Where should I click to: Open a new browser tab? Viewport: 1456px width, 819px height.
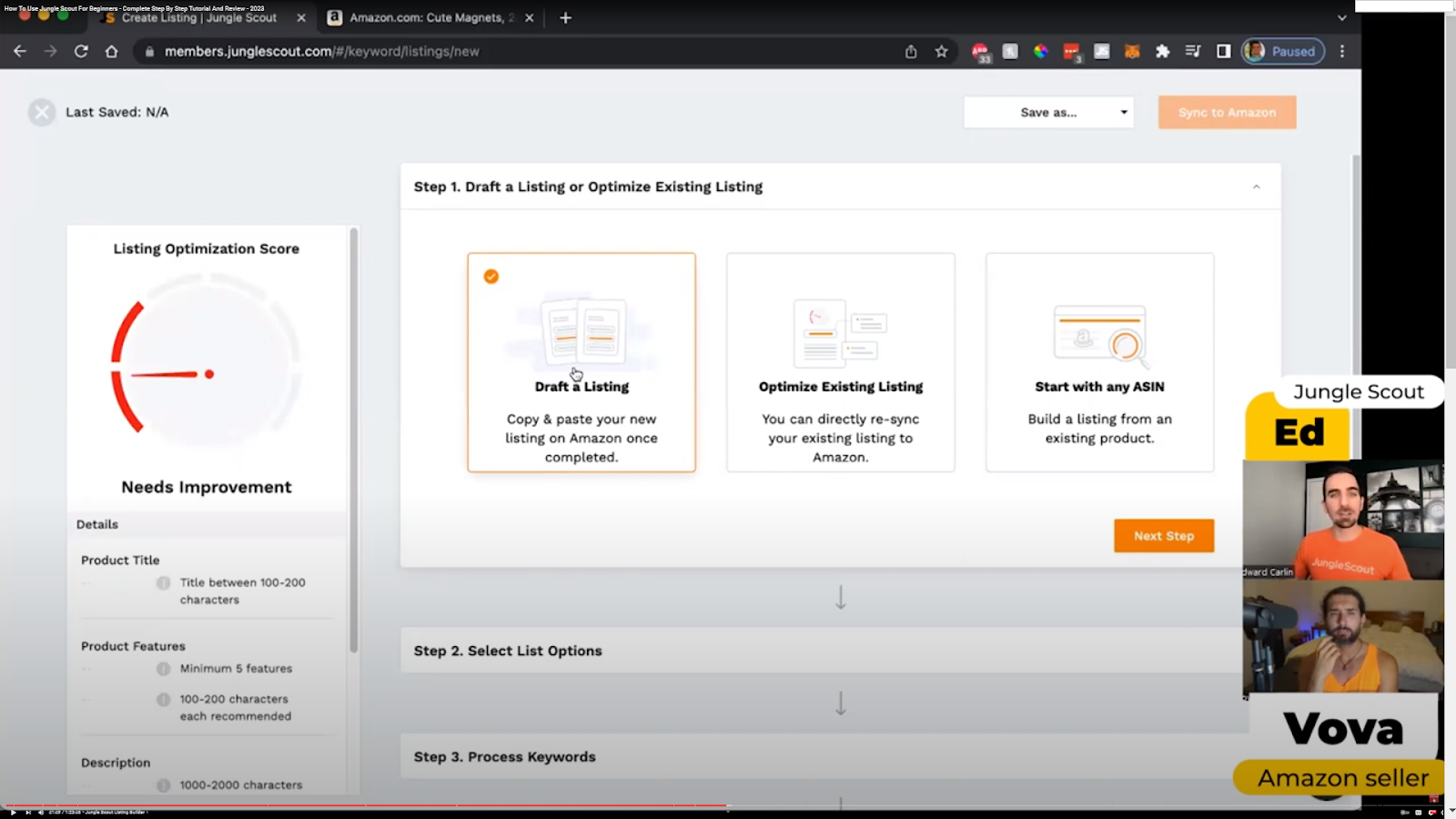point(565,18)
